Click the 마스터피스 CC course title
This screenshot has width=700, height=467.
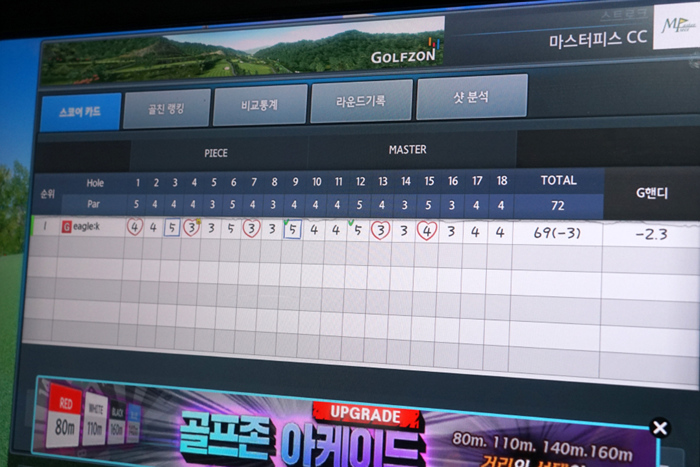click(x=598, y=40)
